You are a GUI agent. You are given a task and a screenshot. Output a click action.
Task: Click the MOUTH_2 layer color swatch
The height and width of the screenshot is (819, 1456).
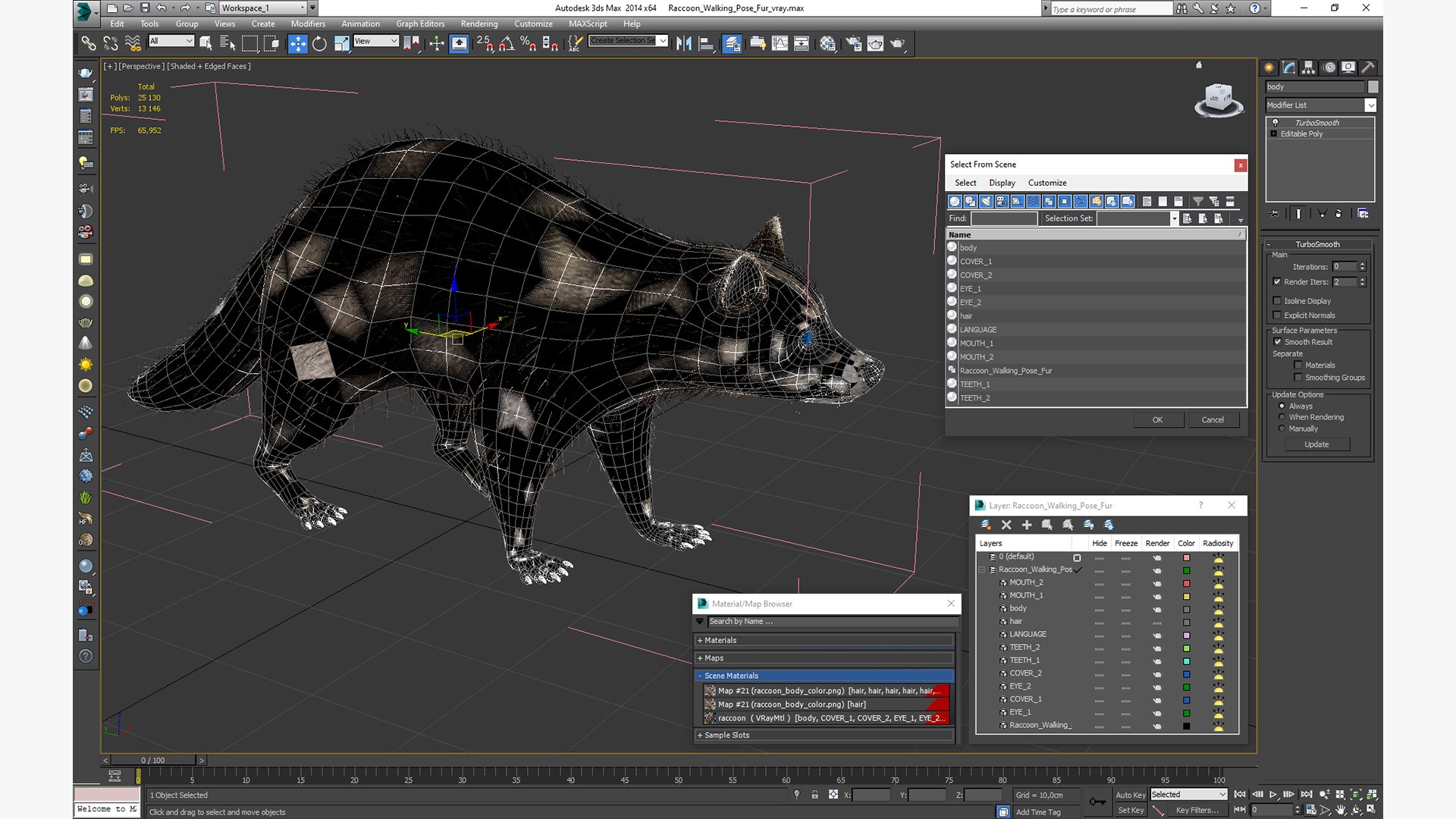pyautogui.click(x=1187, y=584)
